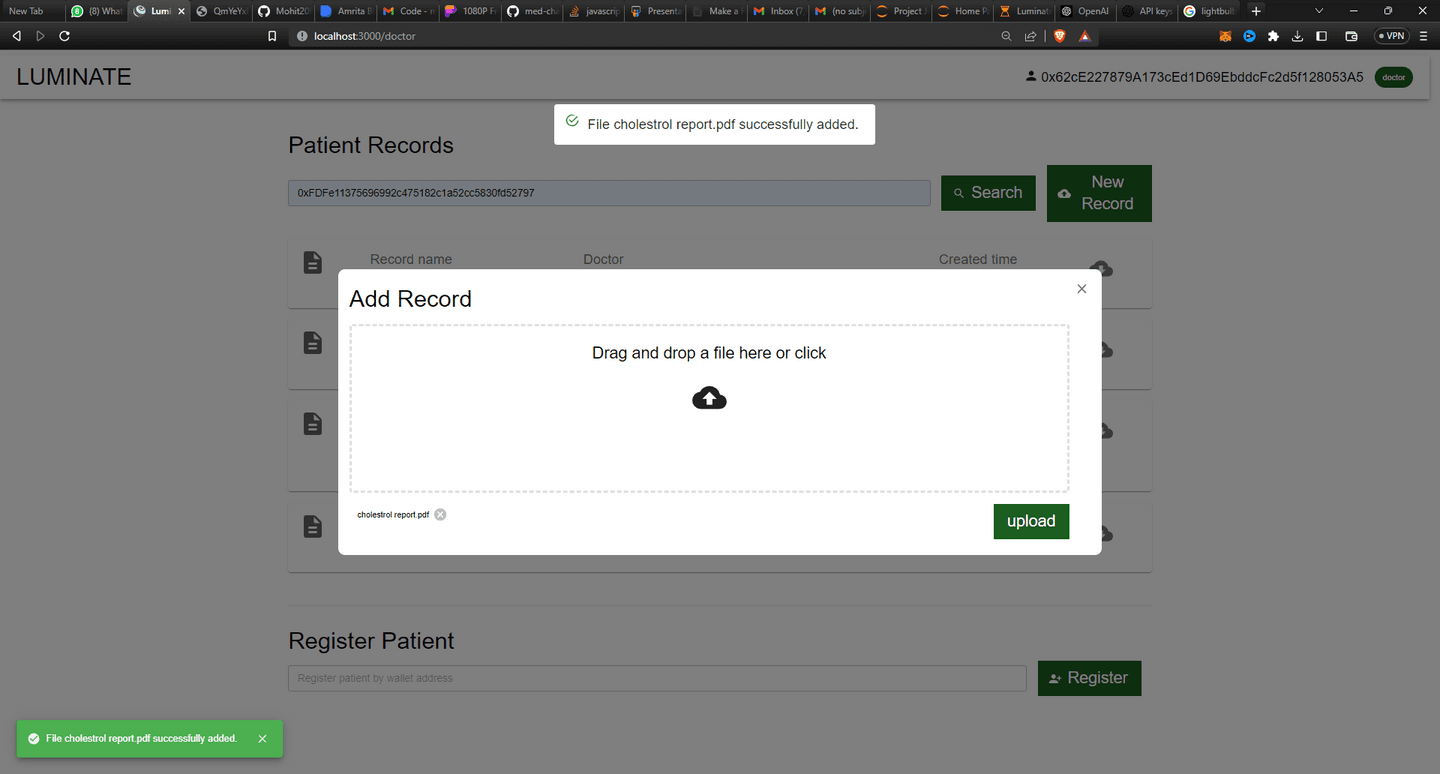Image resolution: width=1440 pixels, height=774 pixels.
Task: Open the Brave Wallet icon
Action: click(x=1351, y=36)
